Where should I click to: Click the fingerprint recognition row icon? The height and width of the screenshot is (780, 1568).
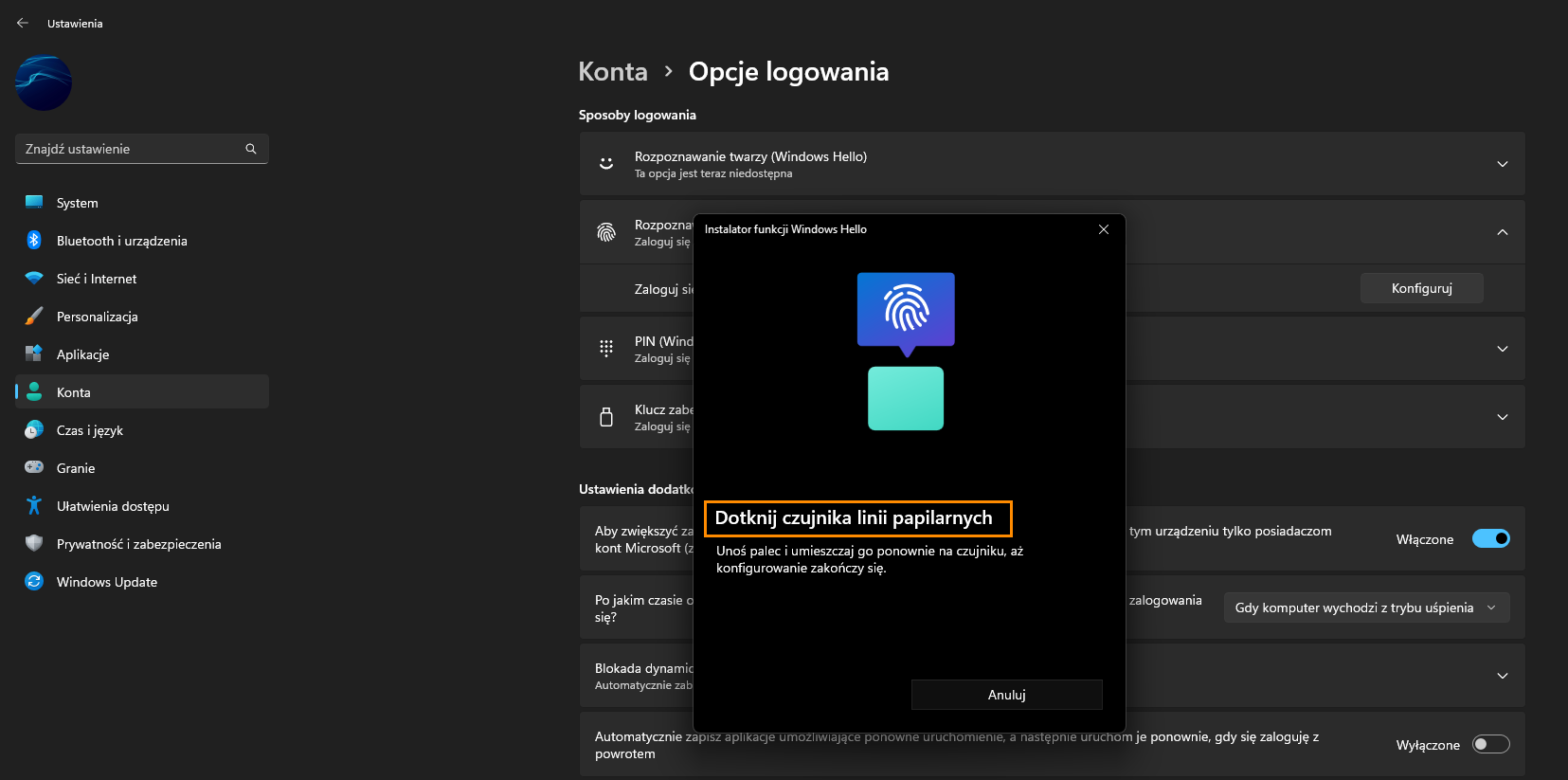tap(606, 232)
